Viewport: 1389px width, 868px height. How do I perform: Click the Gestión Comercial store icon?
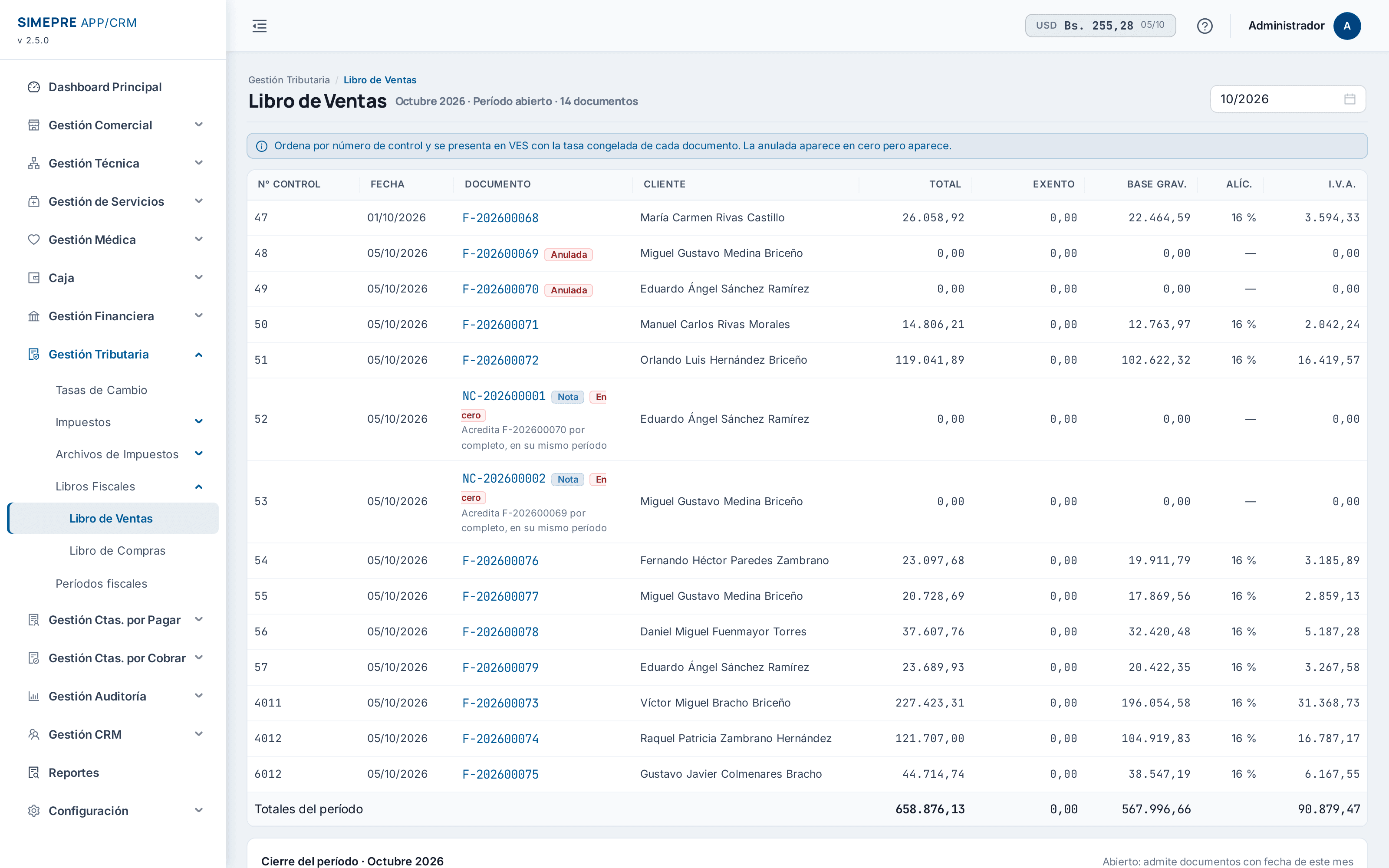pos(34,125)
